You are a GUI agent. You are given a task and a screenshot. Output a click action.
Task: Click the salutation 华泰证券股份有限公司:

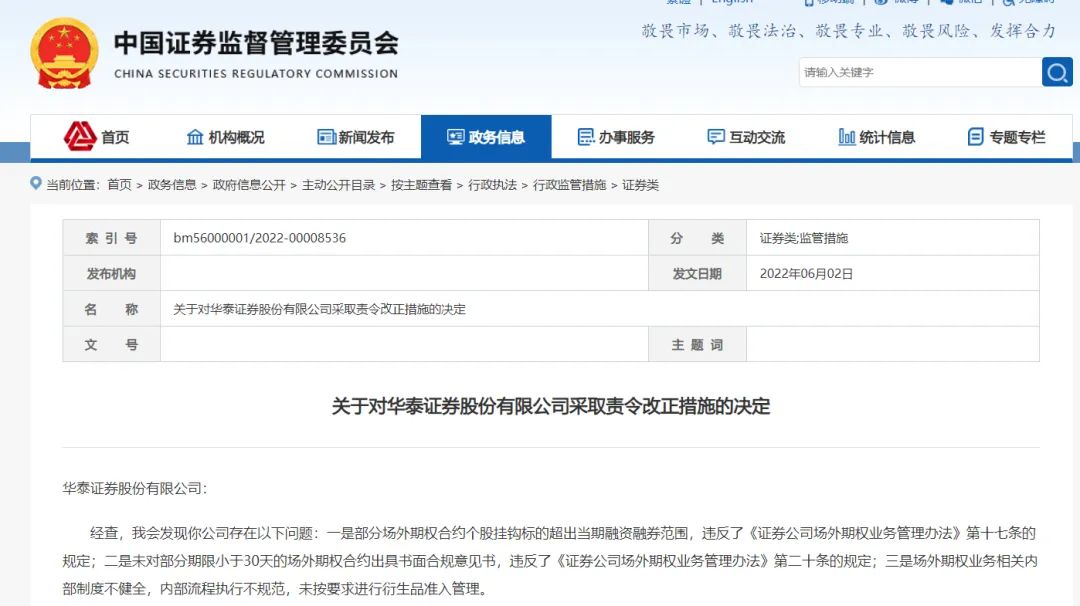[135, 488]
